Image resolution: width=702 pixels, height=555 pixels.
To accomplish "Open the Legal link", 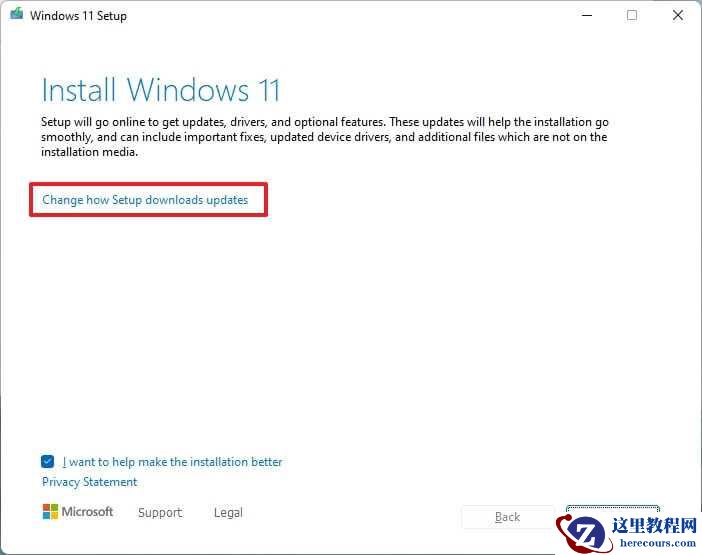I will pyautogui.click(x=228, y=512).
